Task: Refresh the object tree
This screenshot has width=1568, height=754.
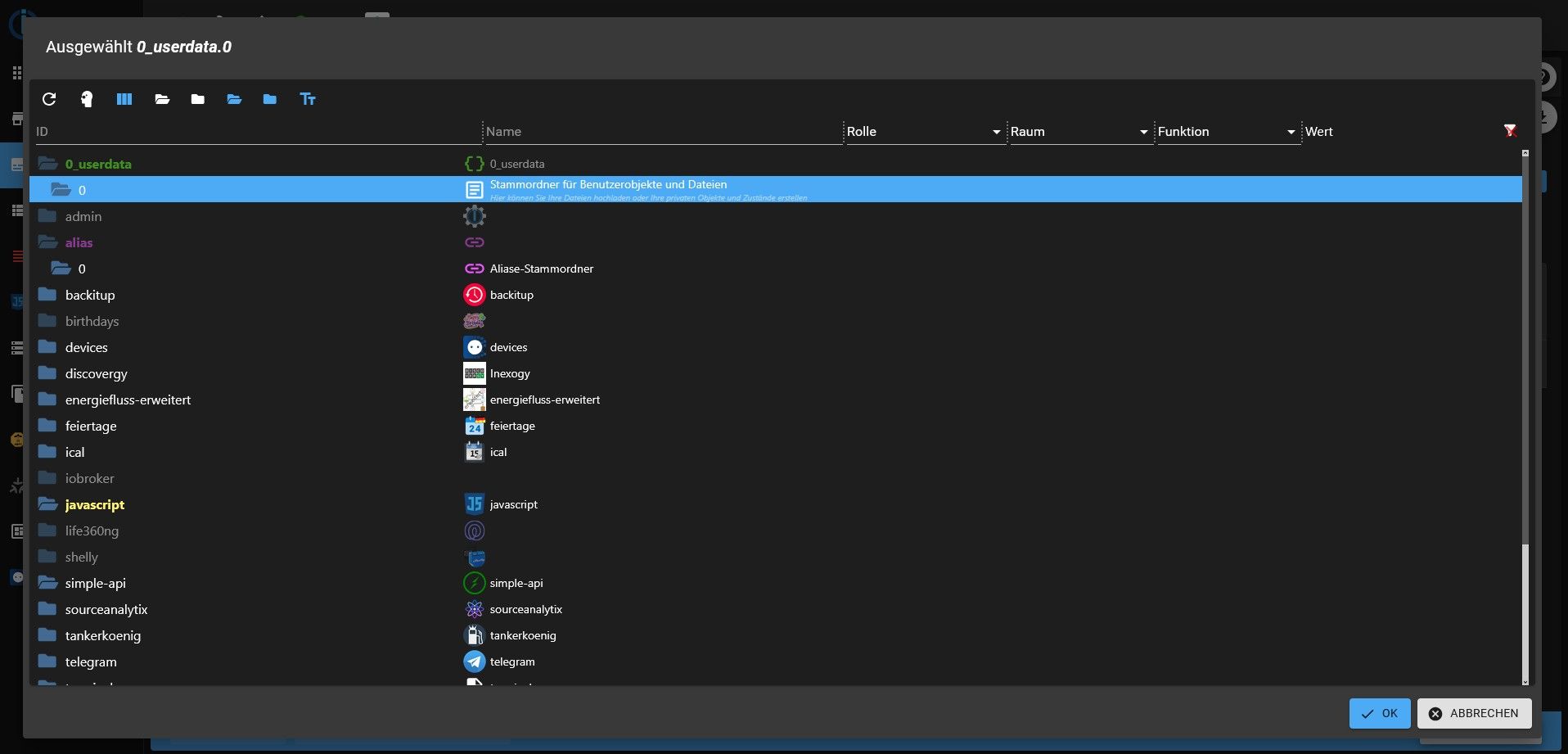Action: 49,99
